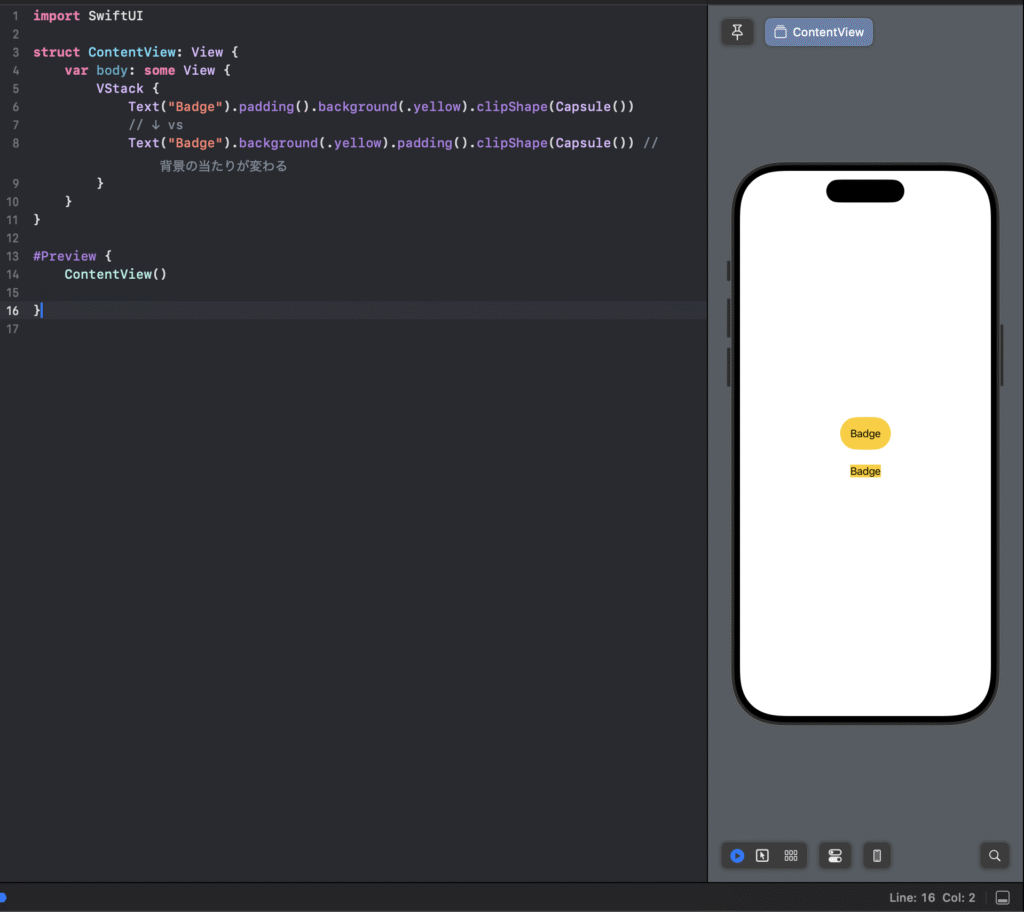Click 'ContentView' struct name on line 3

coord(132,52)
